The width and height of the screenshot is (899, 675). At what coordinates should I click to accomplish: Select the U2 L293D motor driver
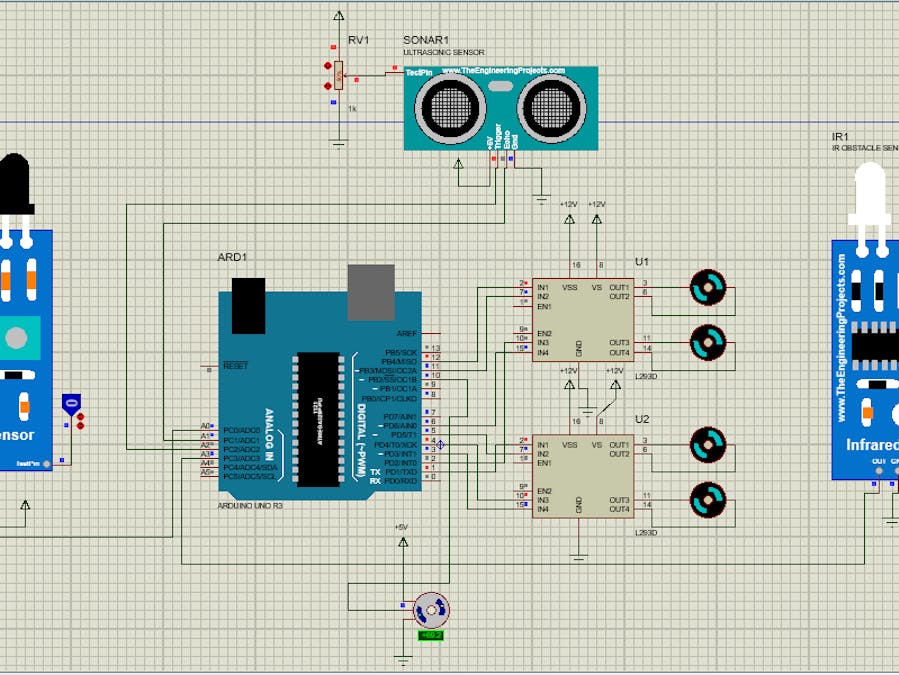point(583,477)
